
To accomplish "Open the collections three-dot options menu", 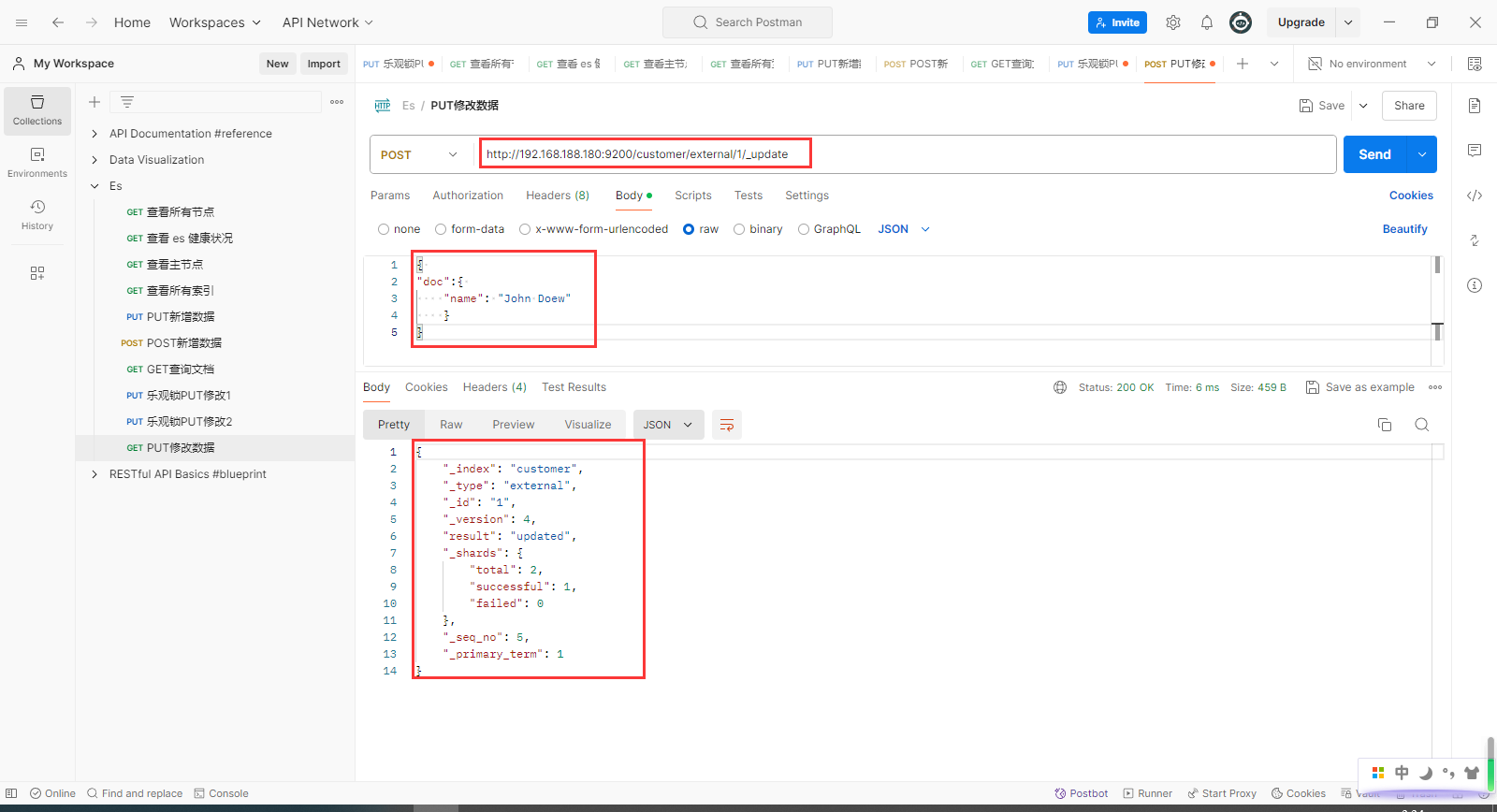I will pos(337,102).
